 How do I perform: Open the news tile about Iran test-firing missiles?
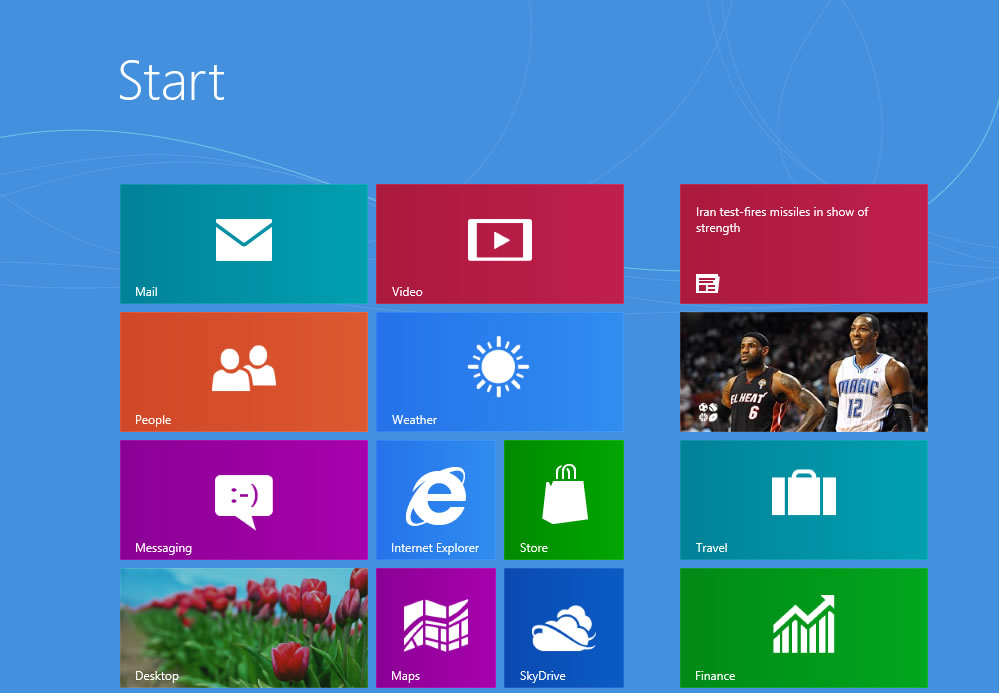tap(804, 244)
